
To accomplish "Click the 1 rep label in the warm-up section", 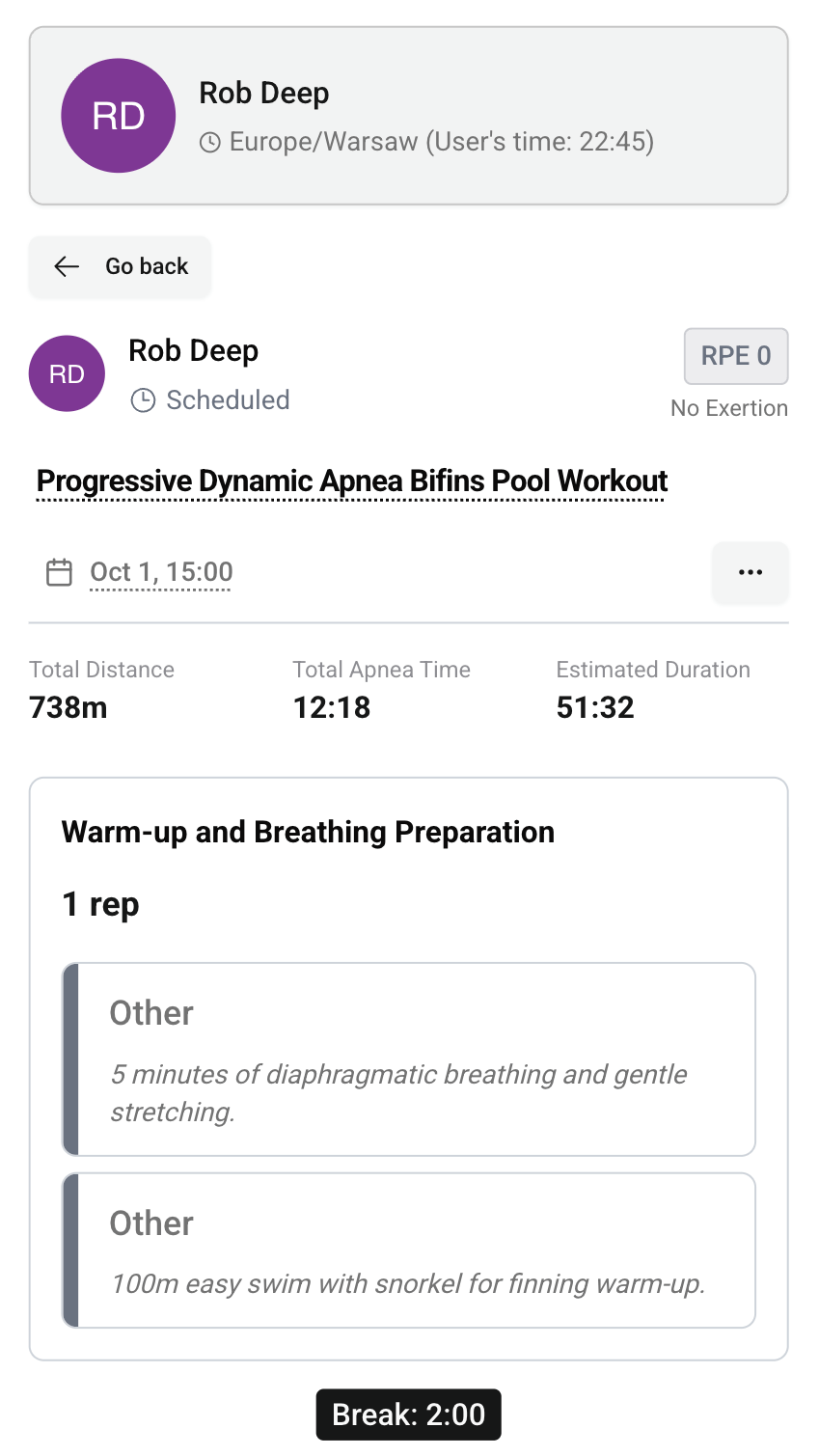I will [99, 904].
